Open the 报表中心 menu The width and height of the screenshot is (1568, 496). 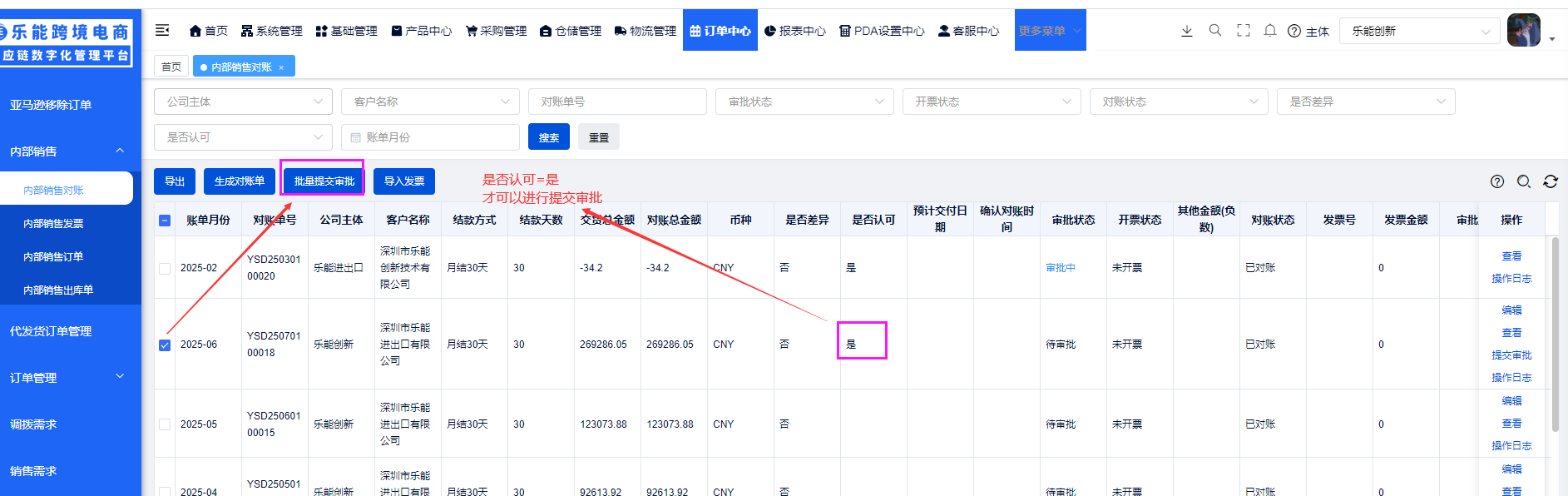pos(795,31)
